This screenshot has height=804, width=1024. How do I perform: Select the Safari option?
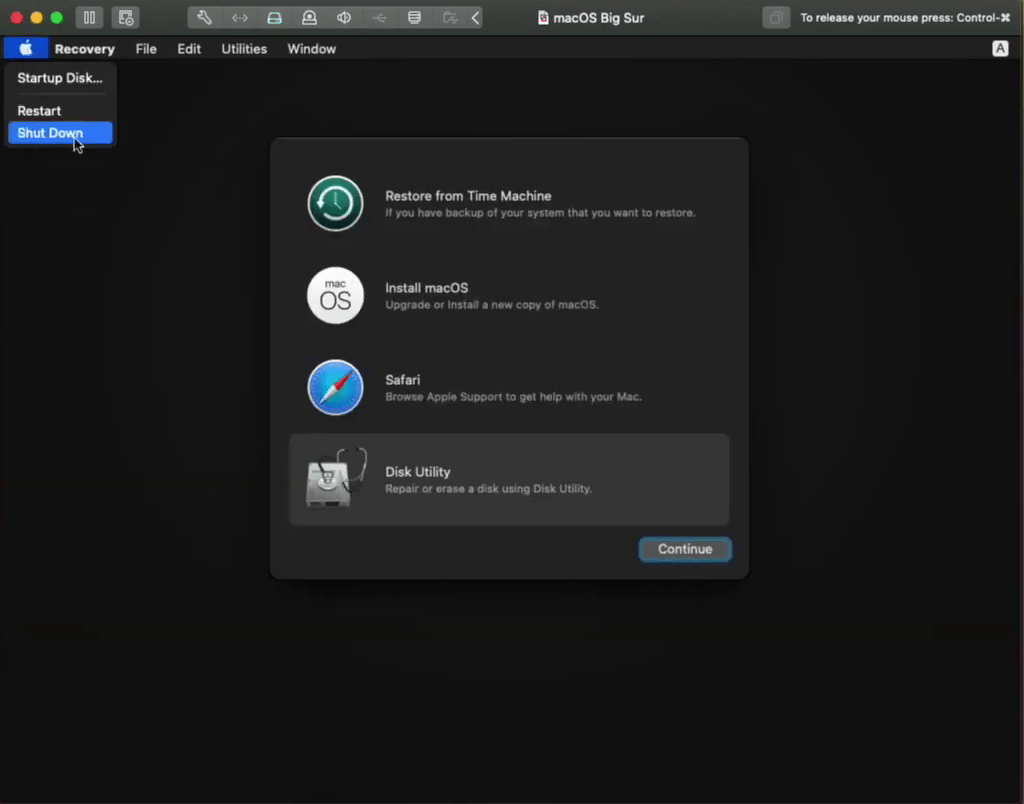click(x=509, y=388)
